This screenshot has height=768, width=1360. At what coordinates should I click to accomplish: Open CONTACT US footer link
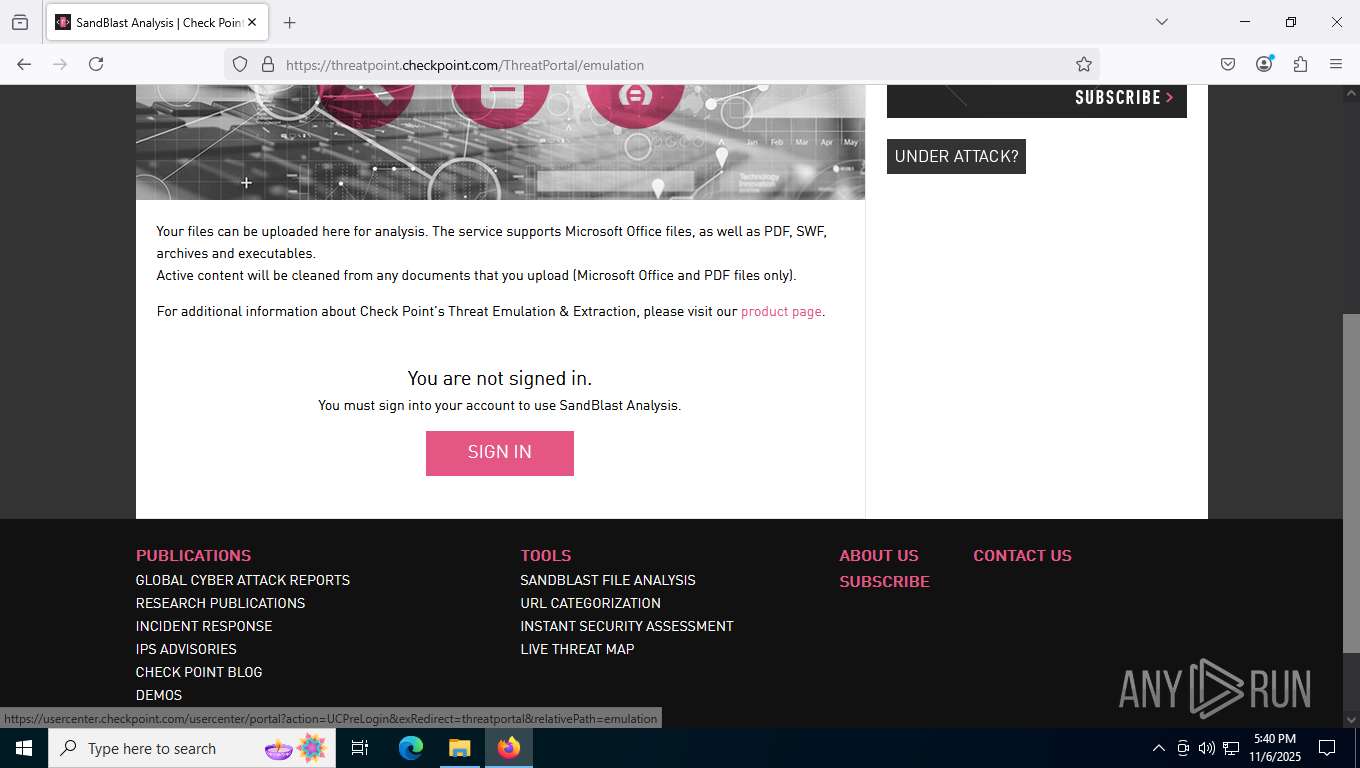(1022, 555)
